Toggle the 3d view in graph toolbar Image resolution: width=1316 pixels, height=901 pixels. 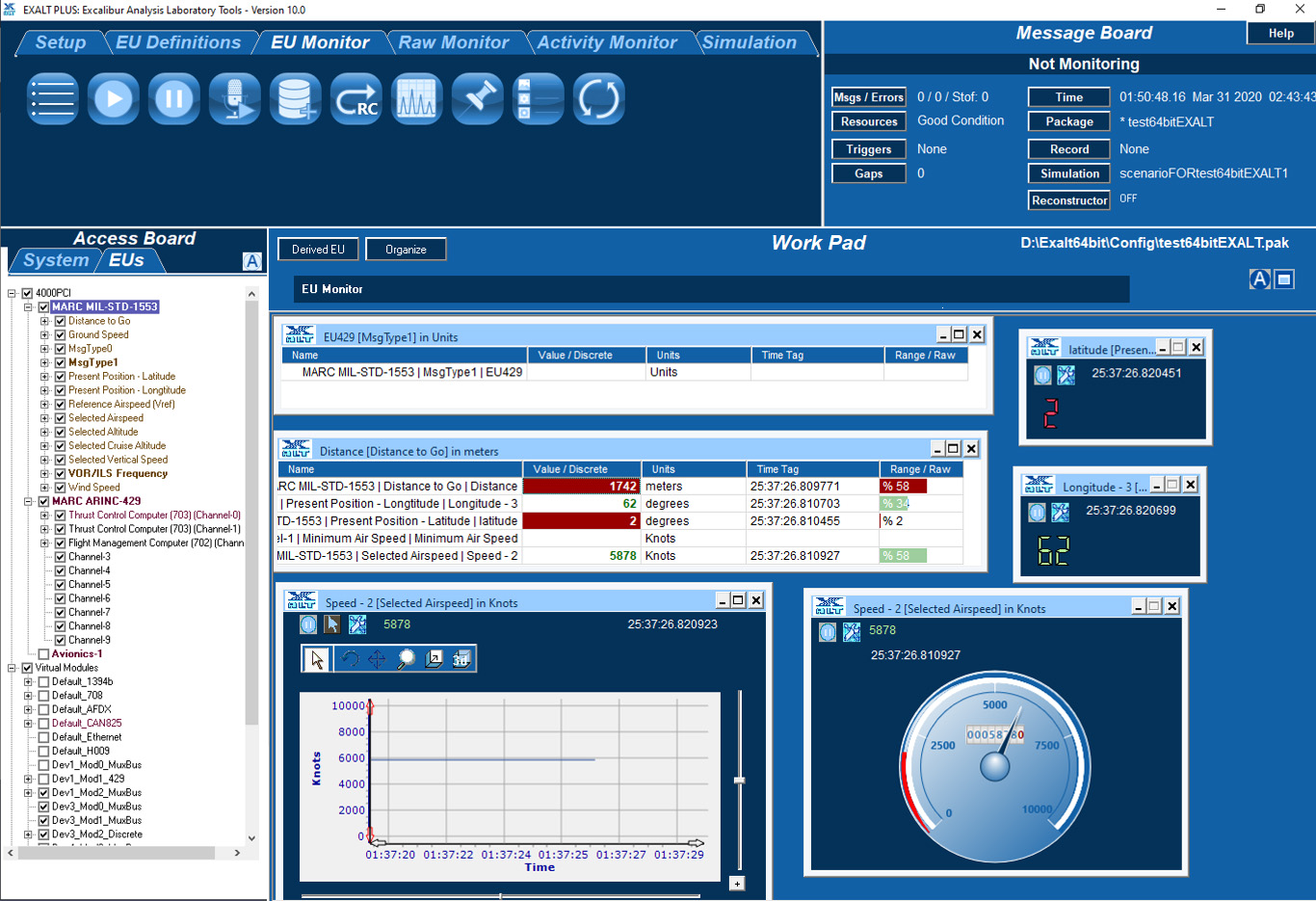tap(461, 659)
